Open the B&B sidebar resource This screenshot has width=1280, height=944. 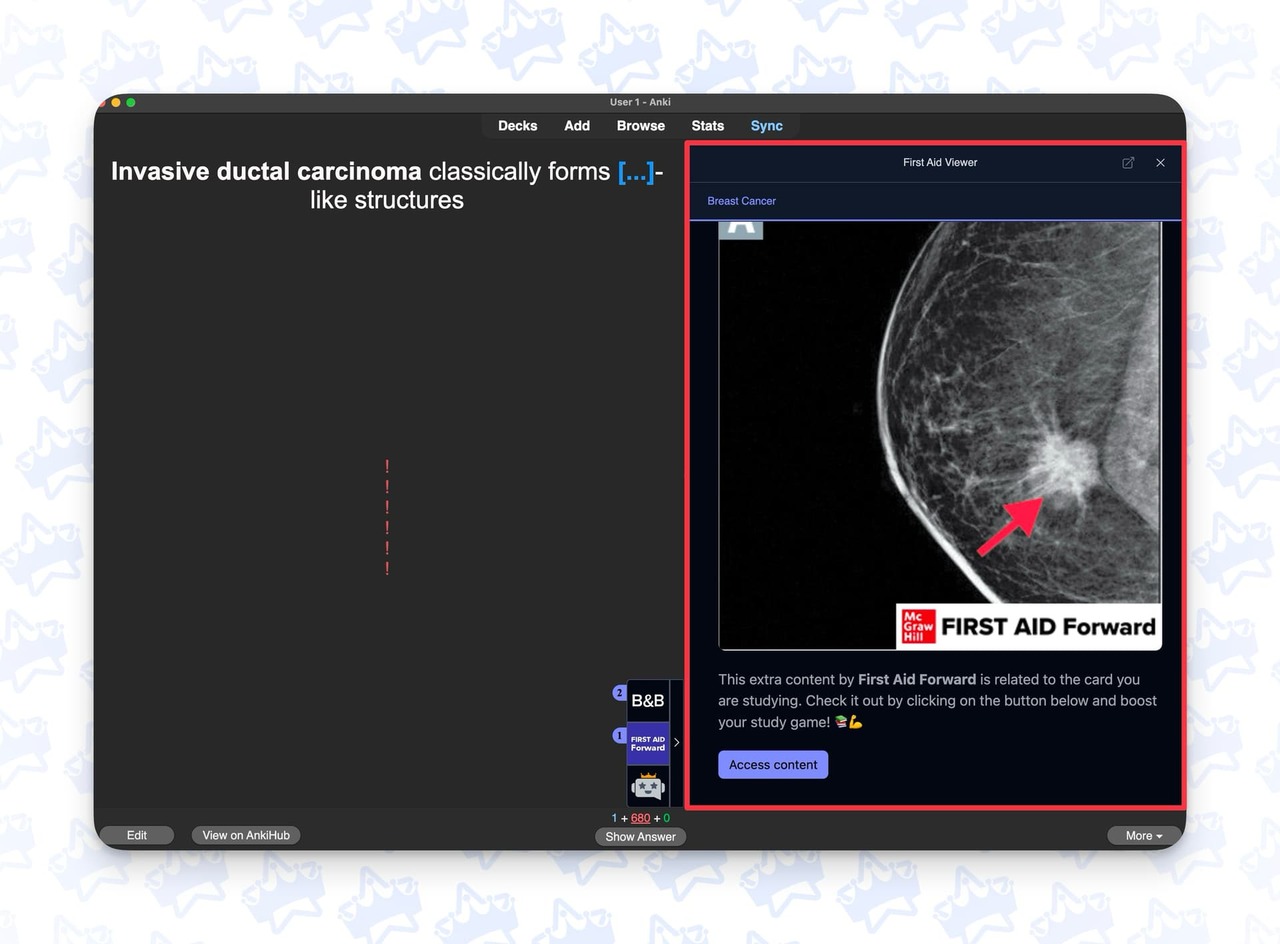(x=647, y=701)
